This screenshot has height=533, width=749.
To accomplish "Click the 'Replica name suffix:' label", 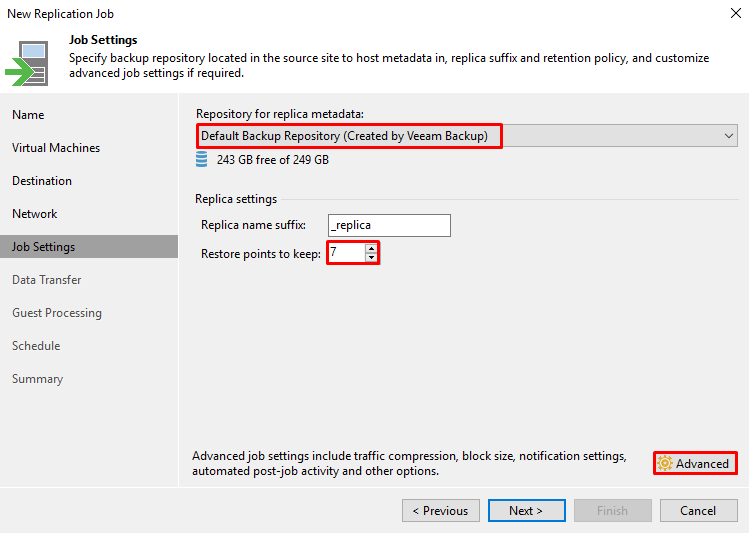I will (x=254, y=225).
